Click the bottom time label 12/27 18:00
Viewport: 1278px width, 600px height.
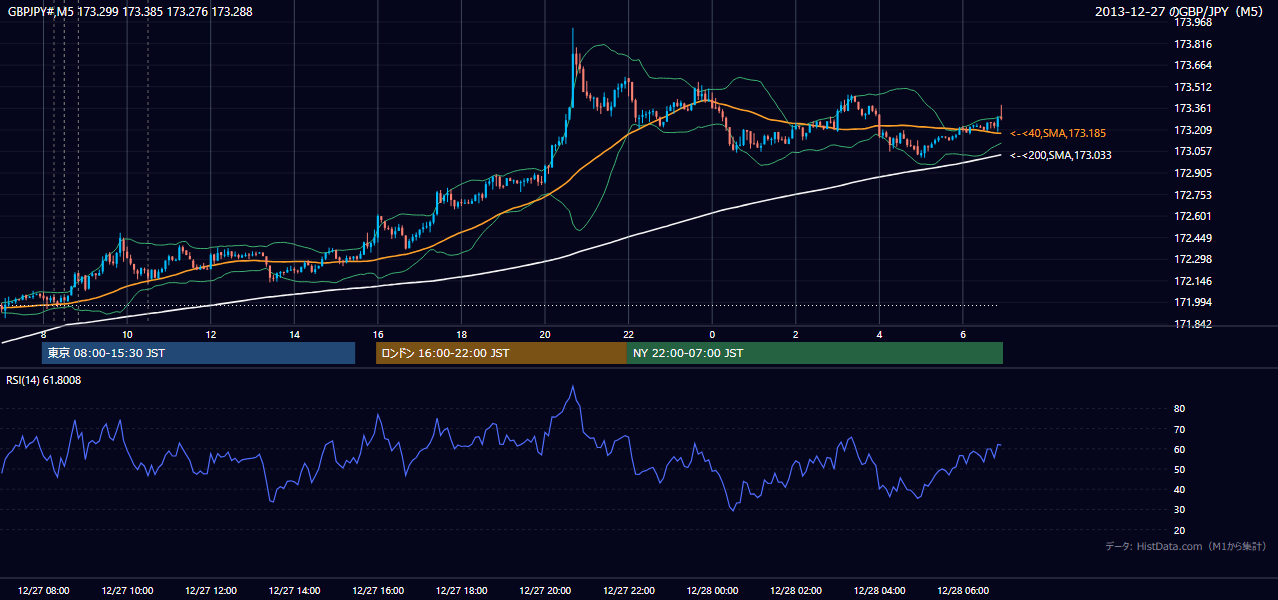click(x=461, y=591)
